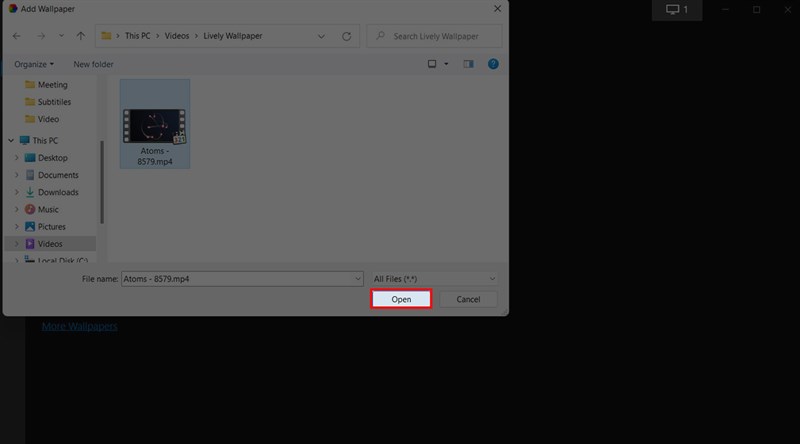Click the display monitor button

(677, 10)
